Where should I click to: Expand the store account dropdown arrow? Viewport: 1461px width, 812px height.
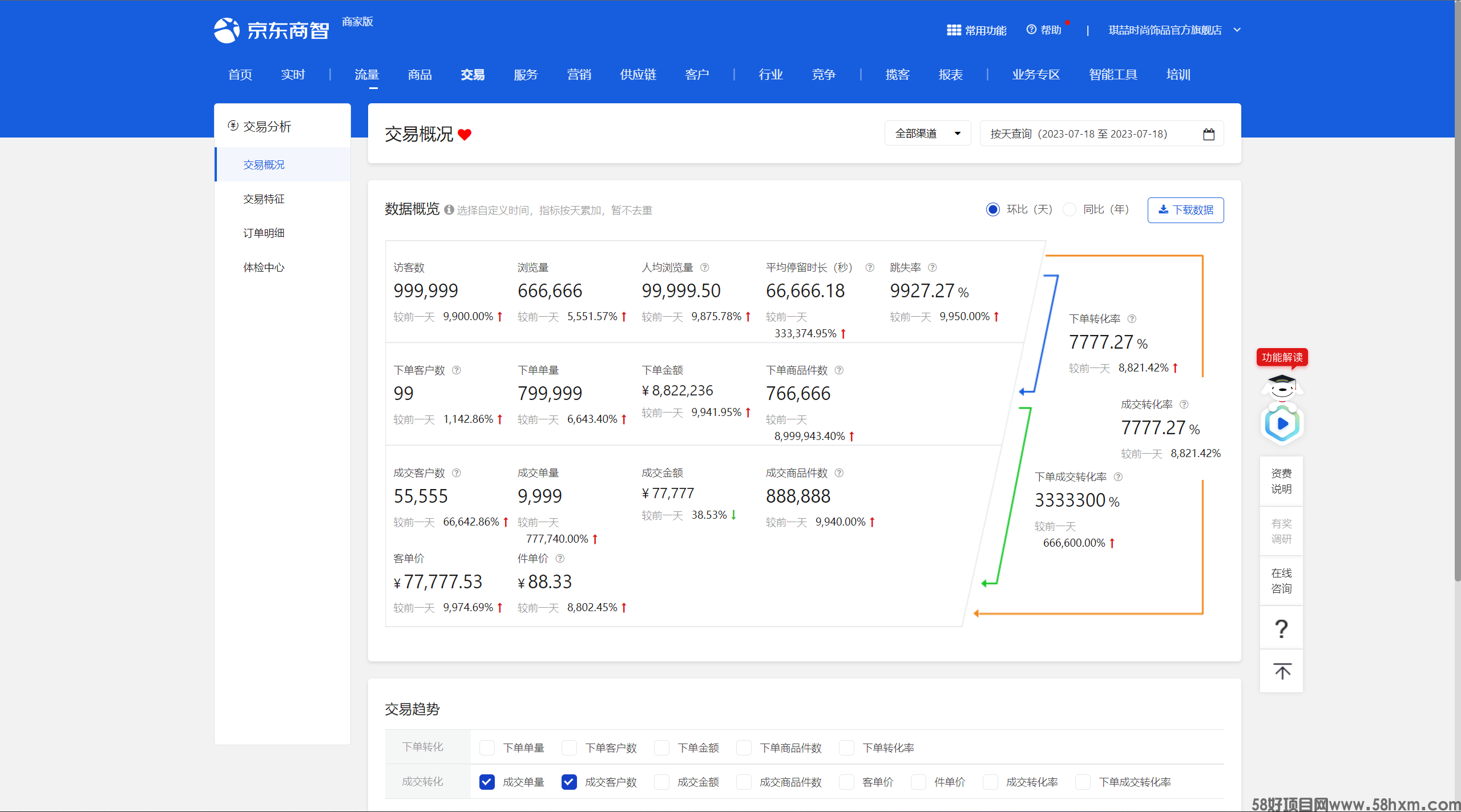coord(1237,30)
